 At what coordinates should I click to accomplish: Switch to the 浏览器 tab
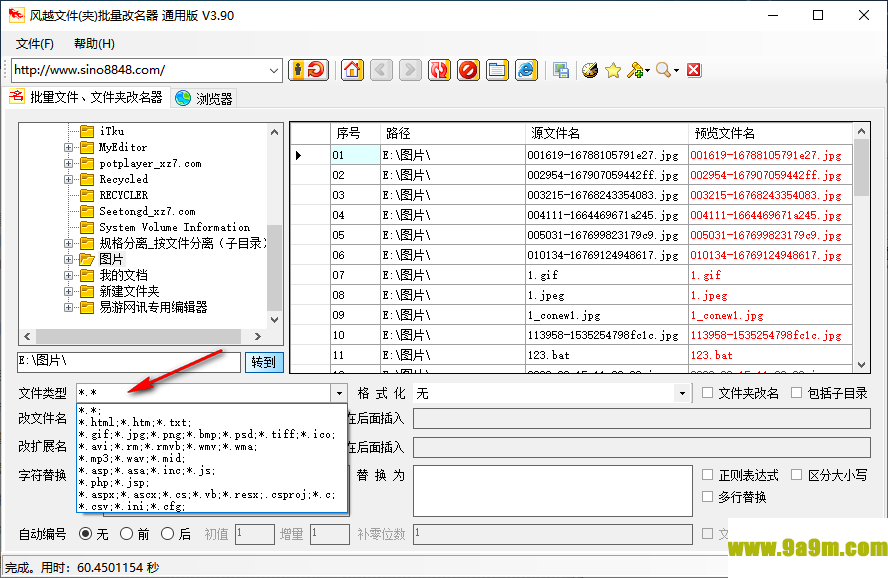click(x=204, y=99)
